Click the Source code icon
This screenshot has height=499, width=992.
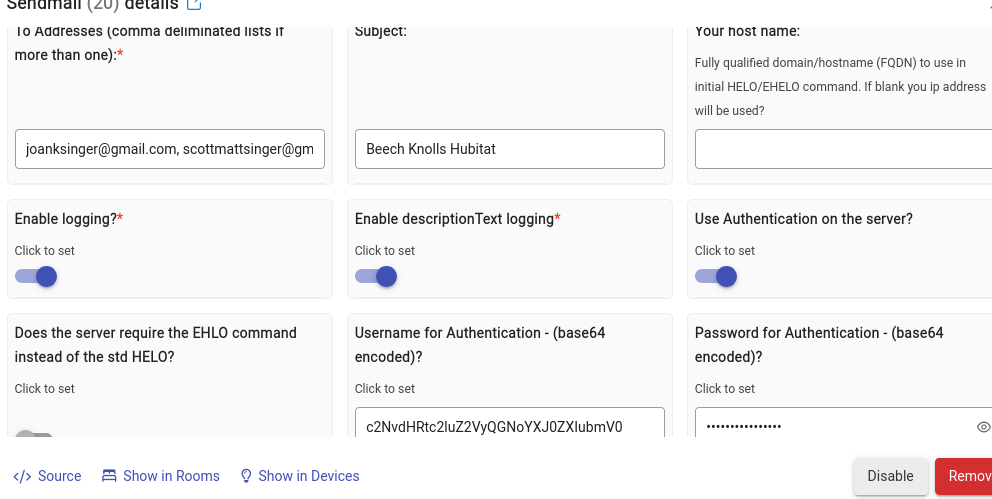(22, 476)
